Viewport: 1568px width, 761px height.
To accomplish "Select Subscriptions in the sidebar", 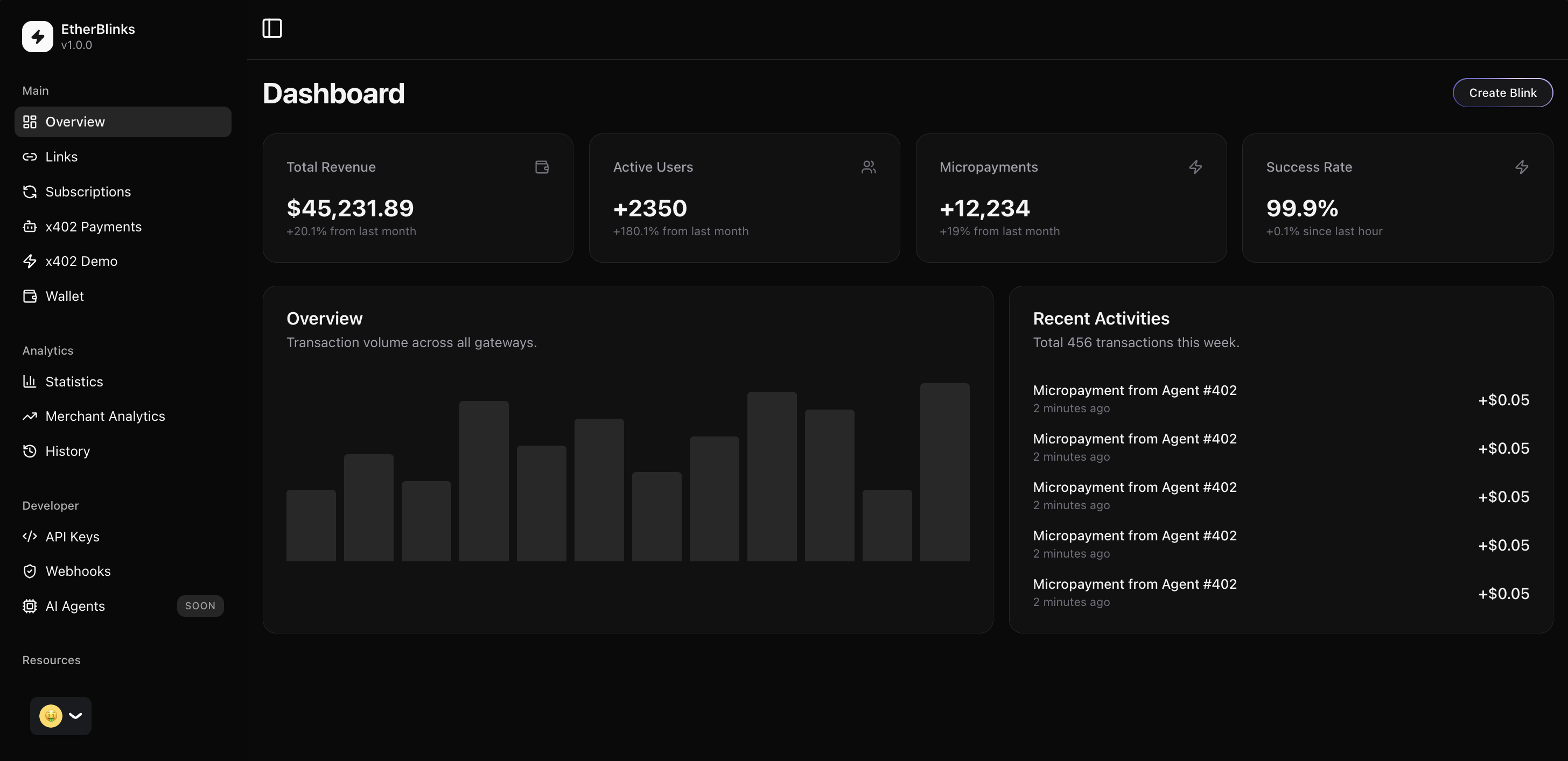I will click(x=88, y=192).
